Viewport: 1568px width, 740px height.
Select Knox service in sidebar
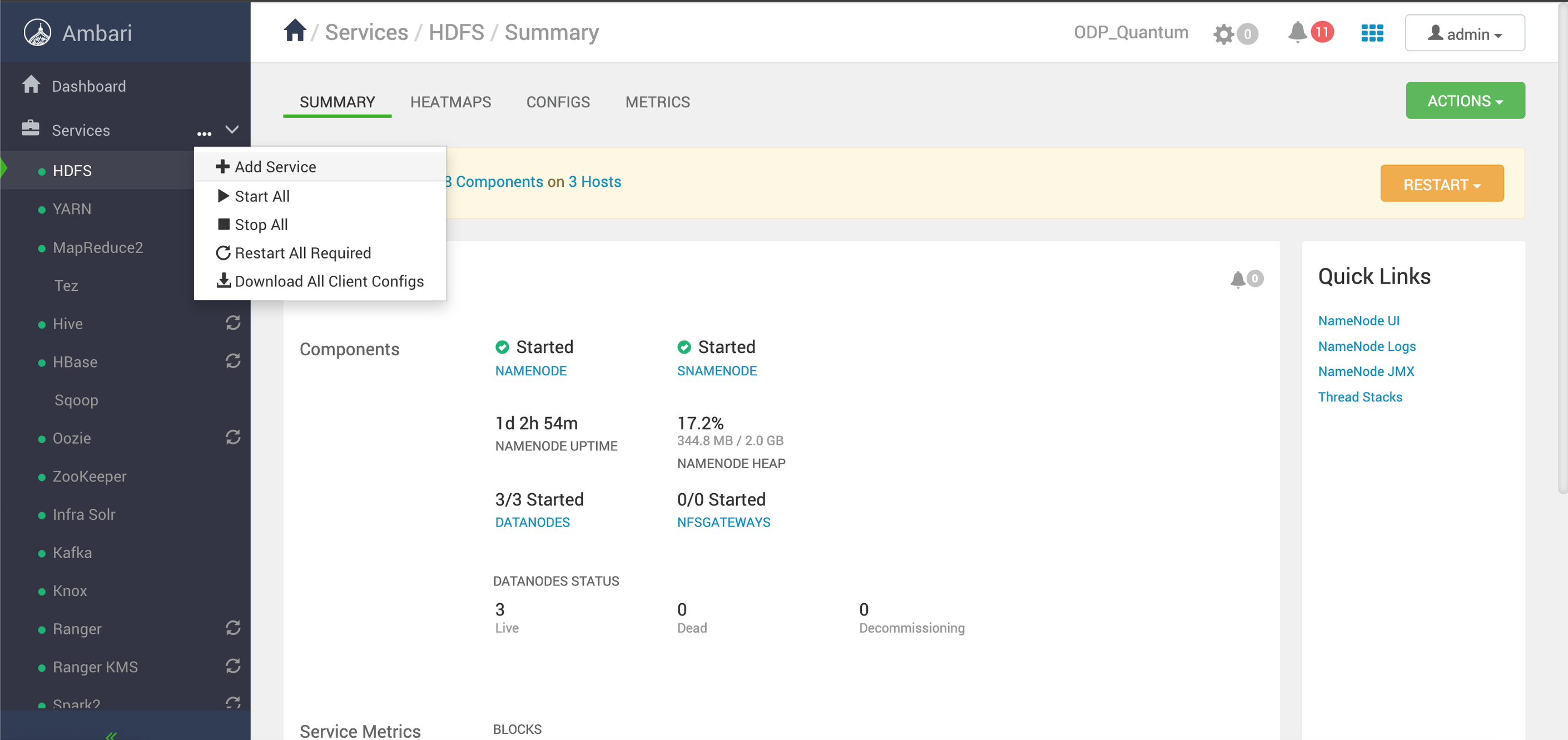pyautogui.click(x=70, y=590)
